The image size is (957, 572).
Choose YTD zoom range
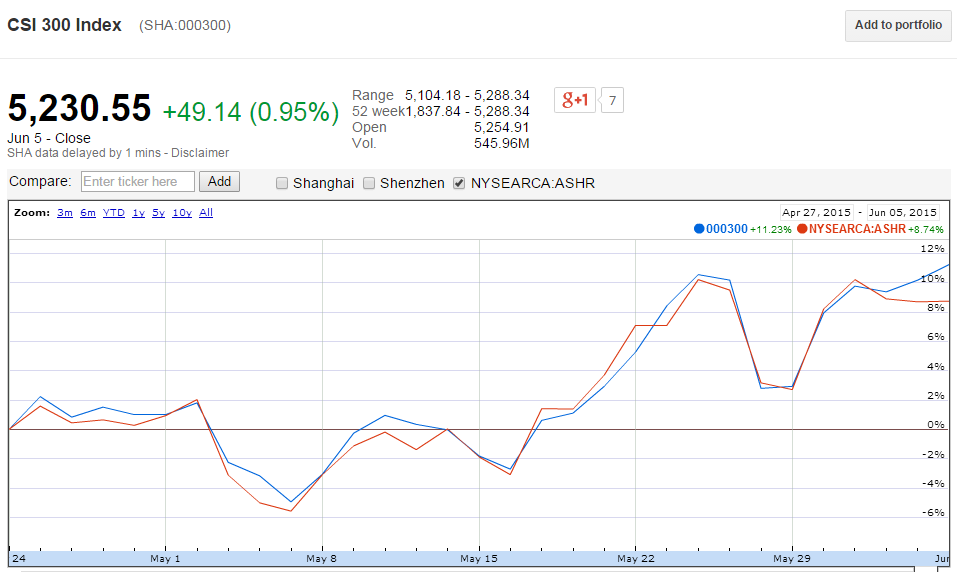pos(113,212)
